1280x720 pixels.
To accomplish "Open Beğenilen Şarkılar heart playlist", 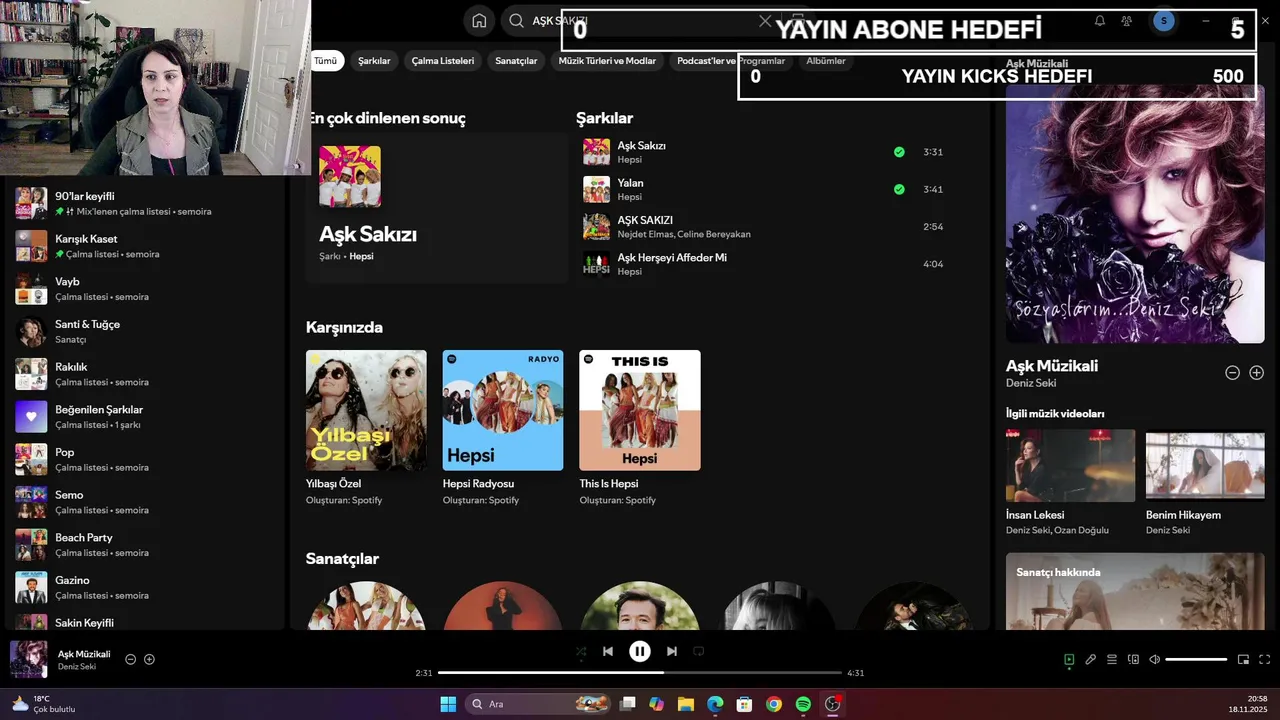I will pos(146,417).
